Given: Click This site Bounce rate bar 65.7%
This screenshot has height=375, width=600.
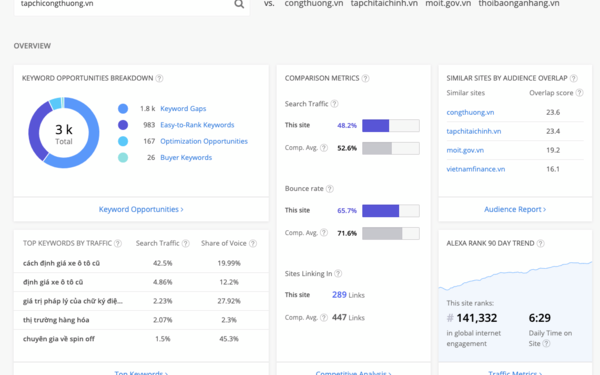Looking at the screenshot, I should coord(391,210).
